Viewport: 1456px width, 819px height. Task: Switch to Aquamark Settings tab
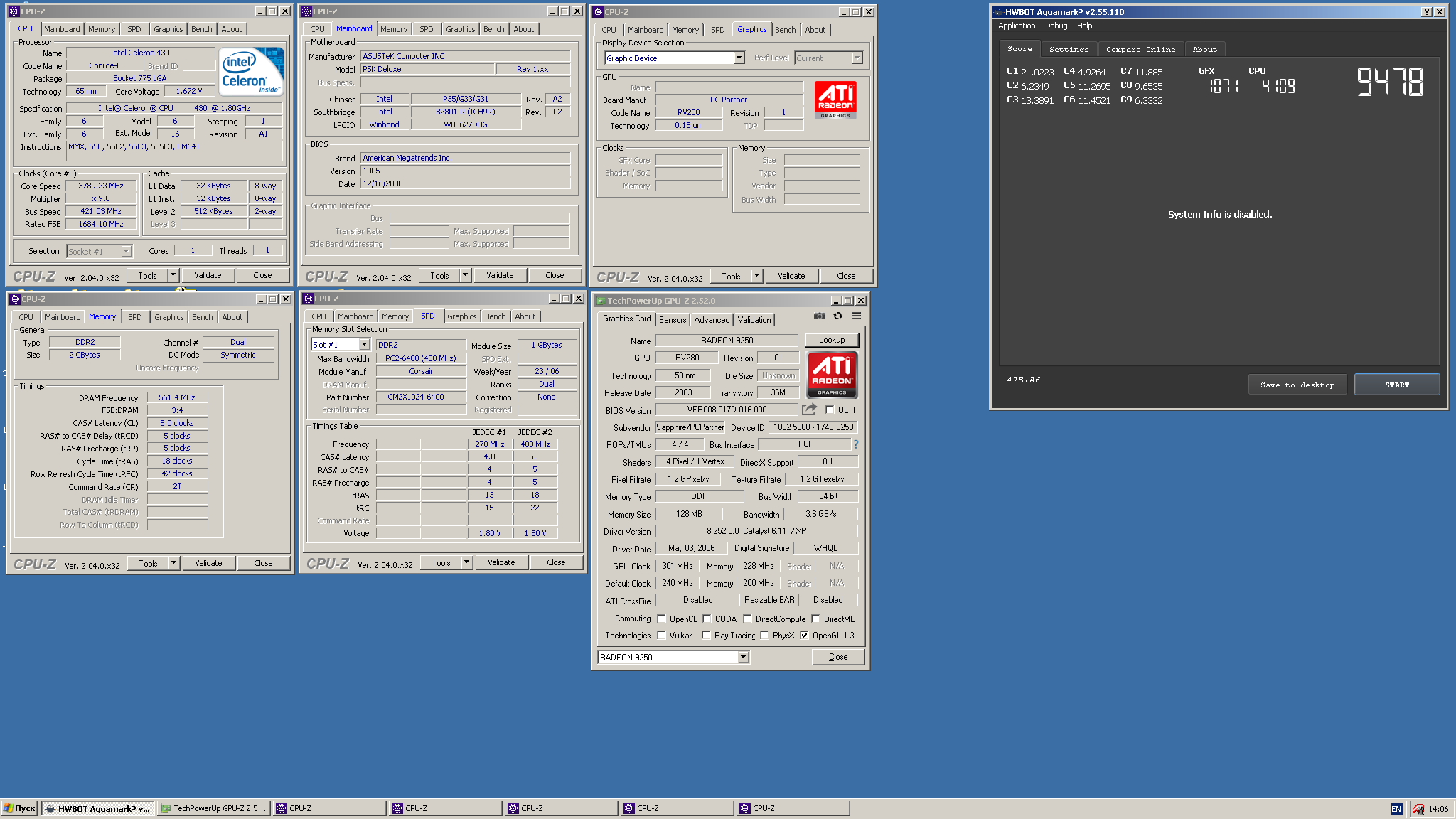point(1069,49)
